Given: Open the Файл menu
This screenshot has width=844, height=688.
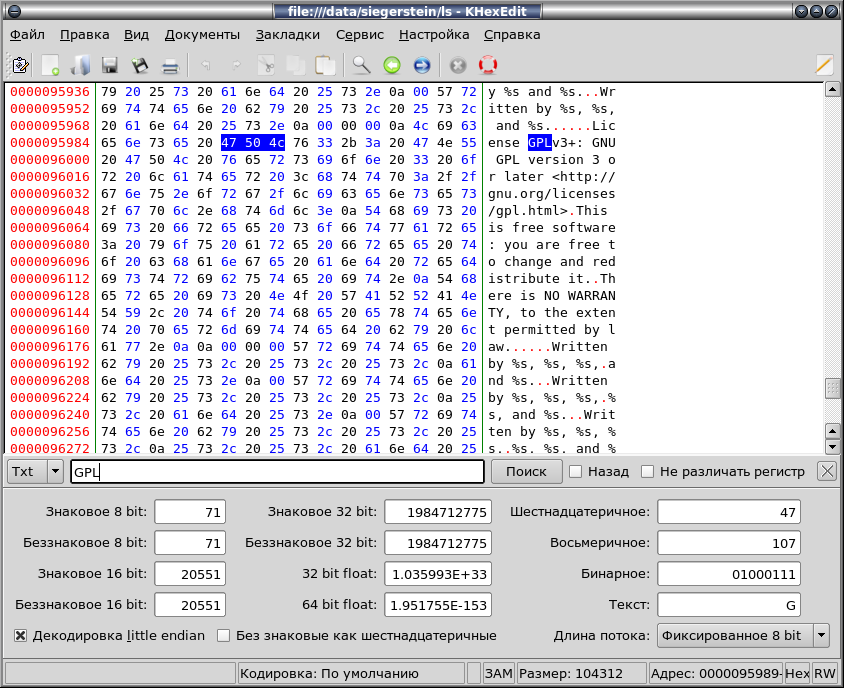Looking at the screenshot, I should pyautogui.click(x=27, y=34).
